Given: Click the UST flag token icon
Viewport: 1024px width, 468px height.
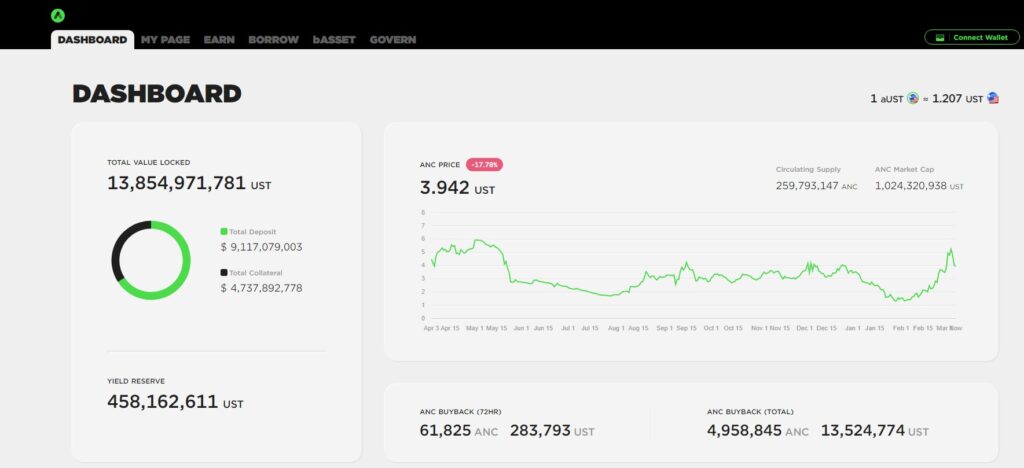Looking at the screenshot, I should click(x=993, y=99).
